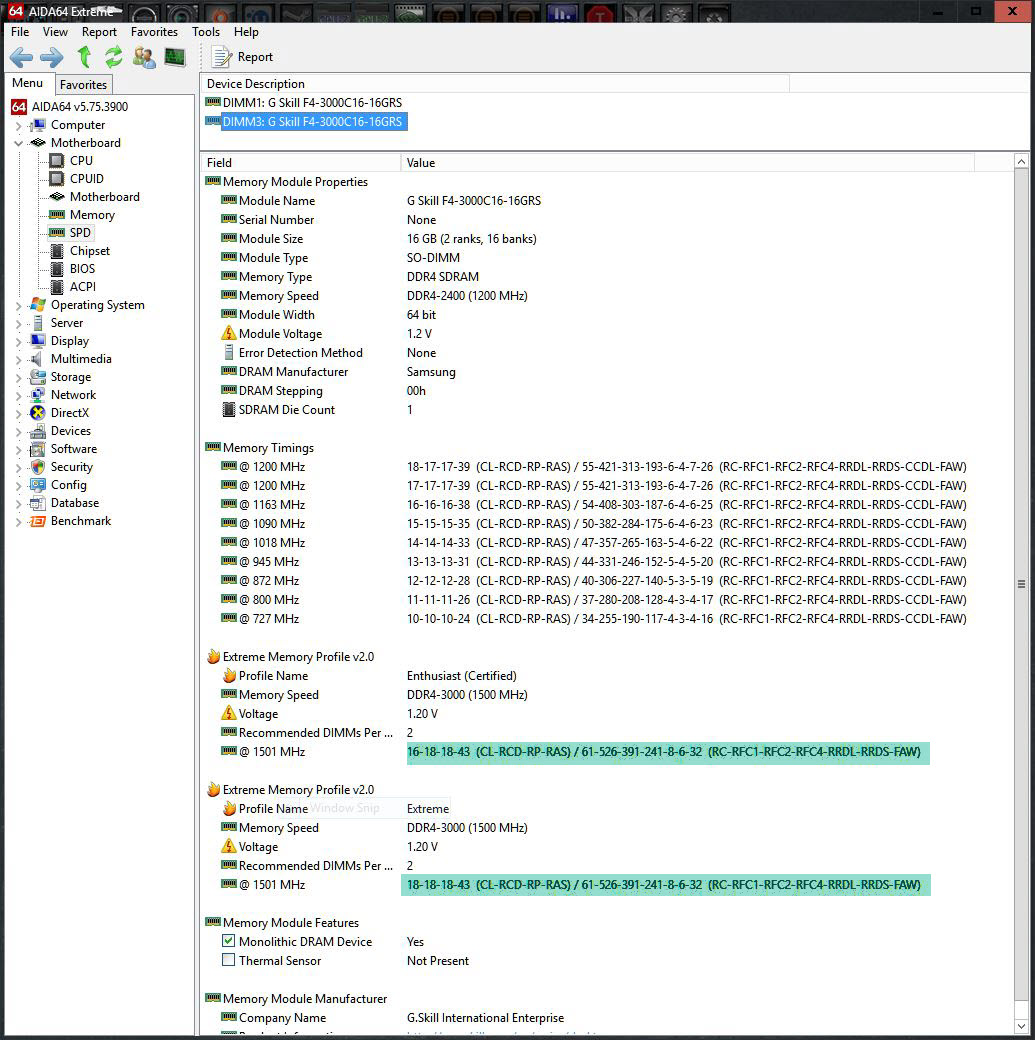Toggle the Monolithic DRAM Device checkbox
Image resolution: width=1035 pixels, height=1040 pixels.
pos(228,941)
